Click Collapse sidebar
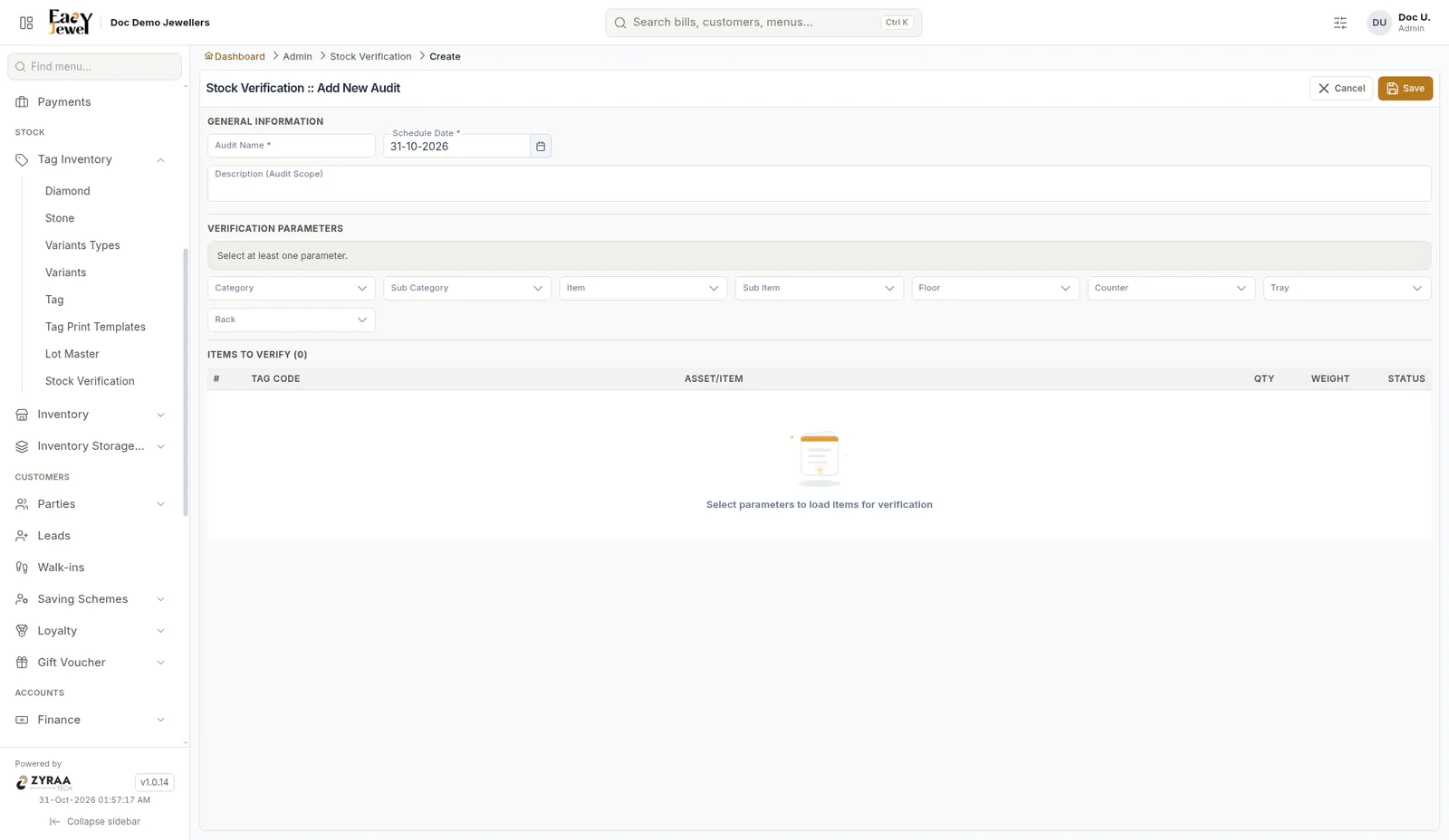Image resolution: width=1449 pixels, height=840 pixels. pyautogui.click(x=95, y=822)
